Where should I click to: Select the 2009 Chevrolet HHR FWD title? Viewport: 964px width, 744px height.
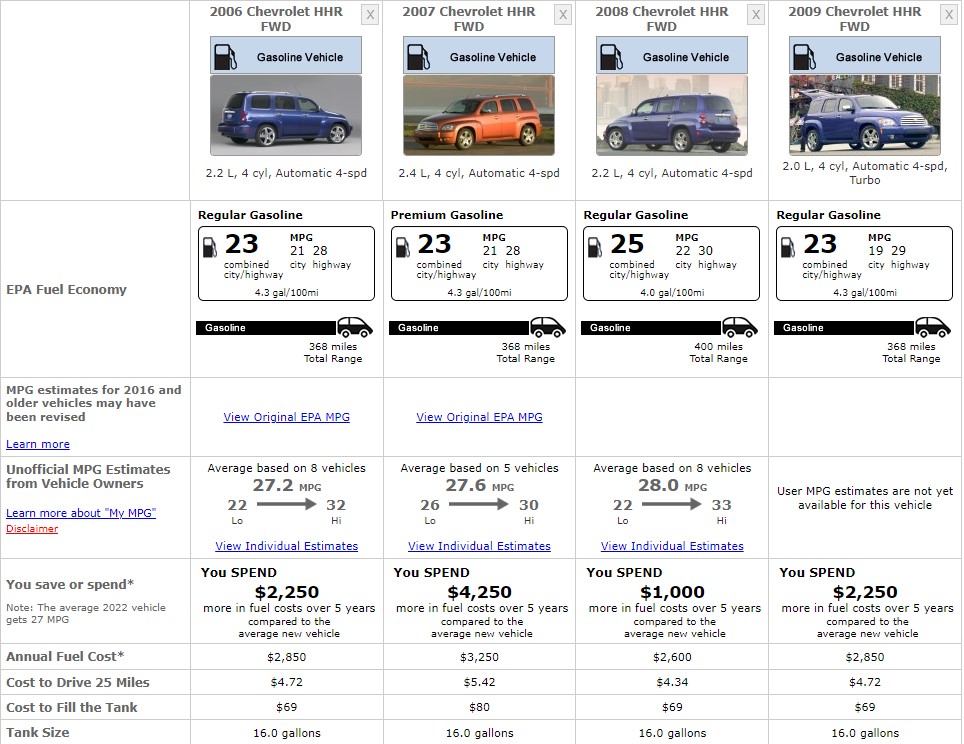(x=855, y=19)
